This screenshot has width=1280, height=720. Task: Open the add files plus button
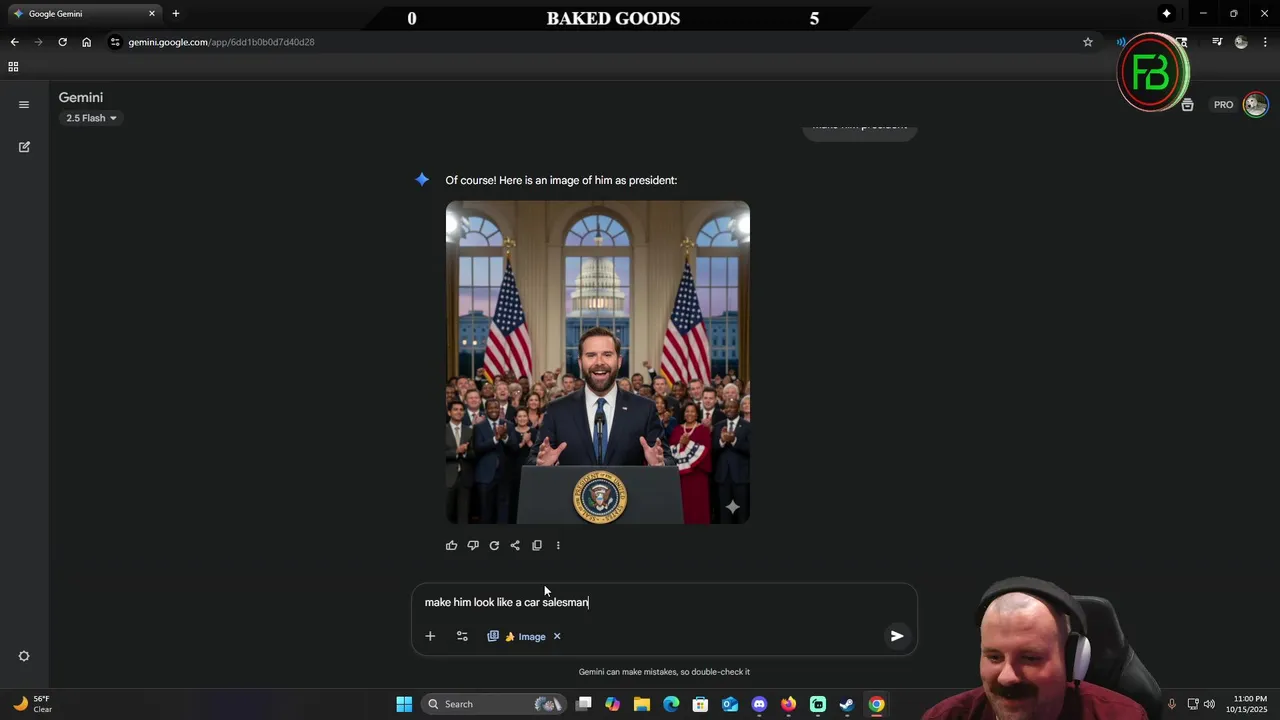coord(430,636)
